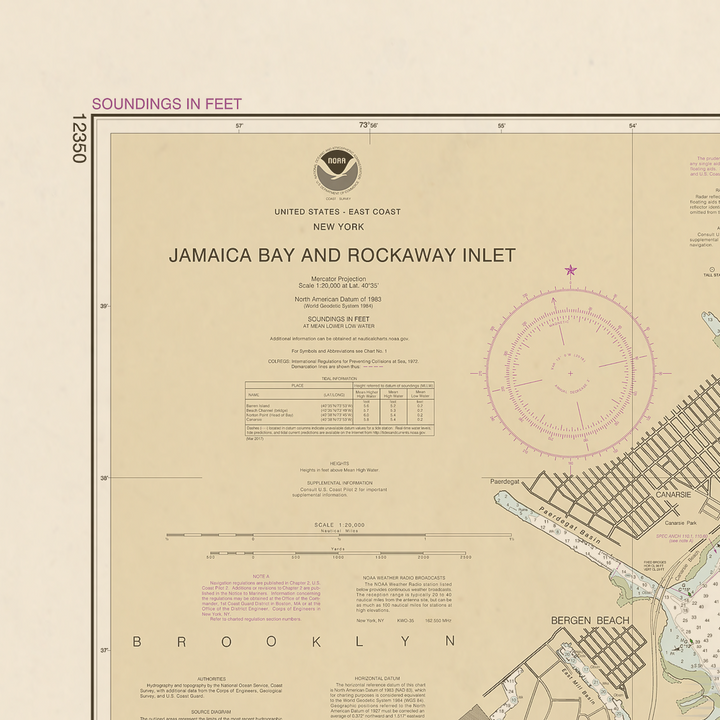Click the NOAA emblem logo
The width and height of the screenshot is (720, 720).
pos(338,171)
